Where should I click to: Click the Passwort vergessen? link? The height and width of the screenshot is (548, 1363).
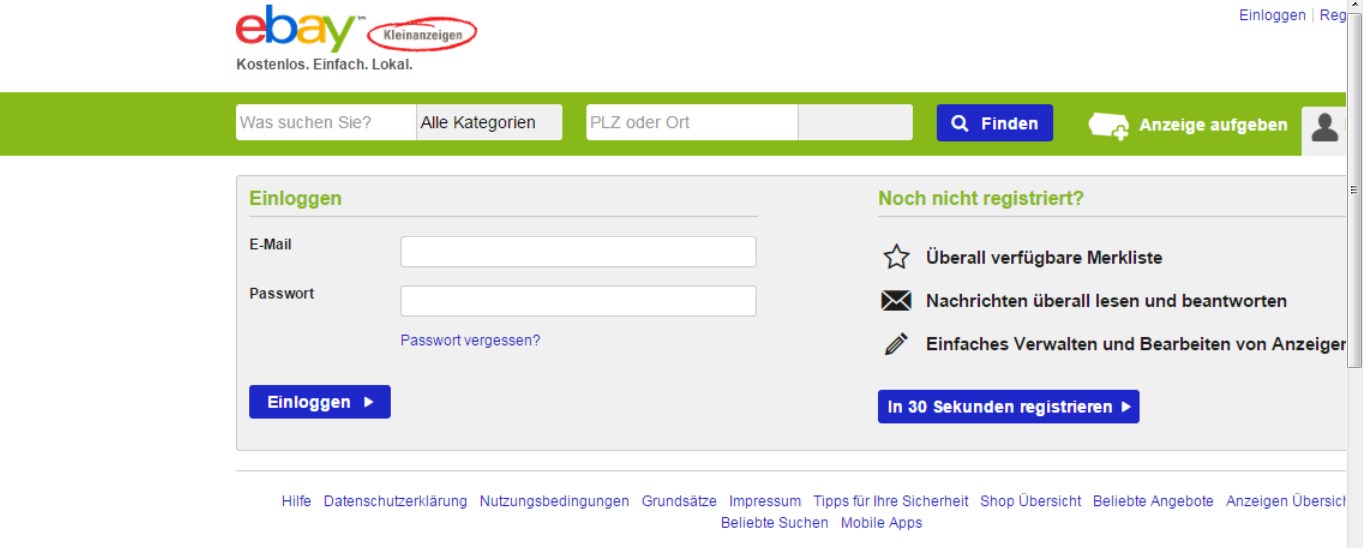[470, 340]
